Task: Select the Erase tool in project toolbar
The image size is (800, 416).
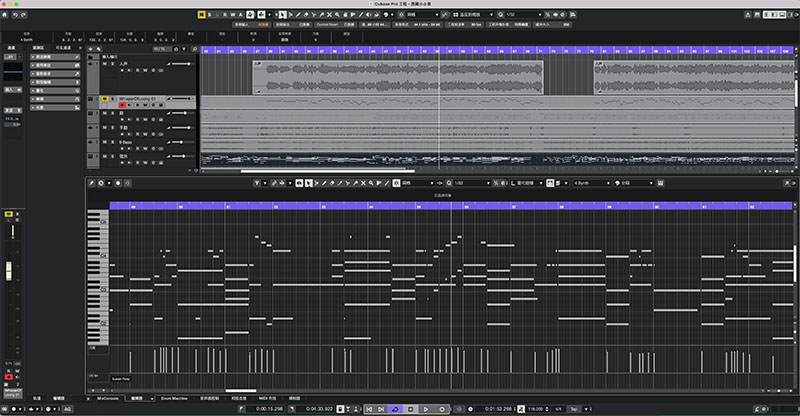Action: [306, 15]
